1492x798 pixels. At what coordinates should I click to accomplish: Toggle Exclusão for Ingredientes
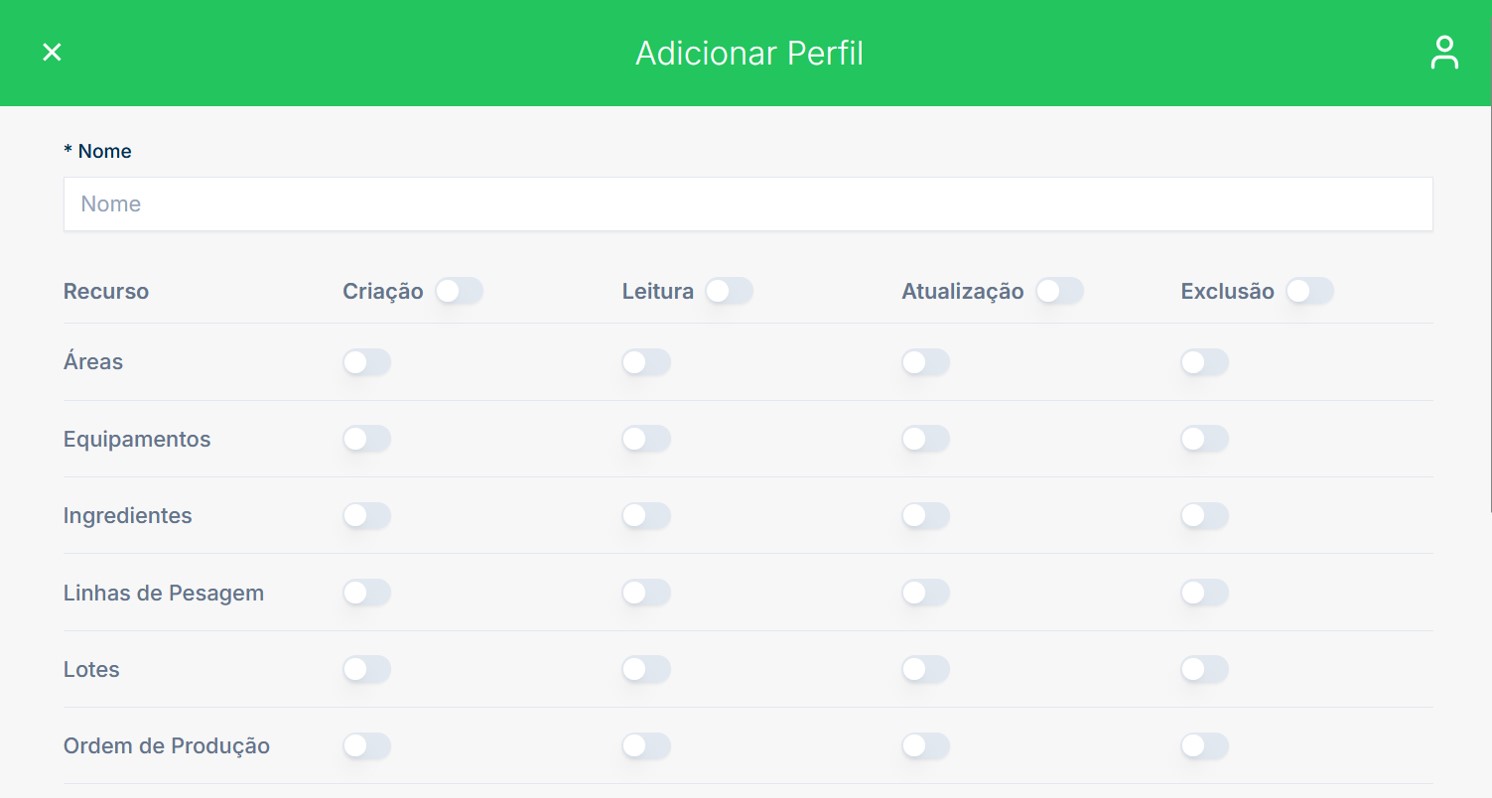click(x=1204, y=516)
